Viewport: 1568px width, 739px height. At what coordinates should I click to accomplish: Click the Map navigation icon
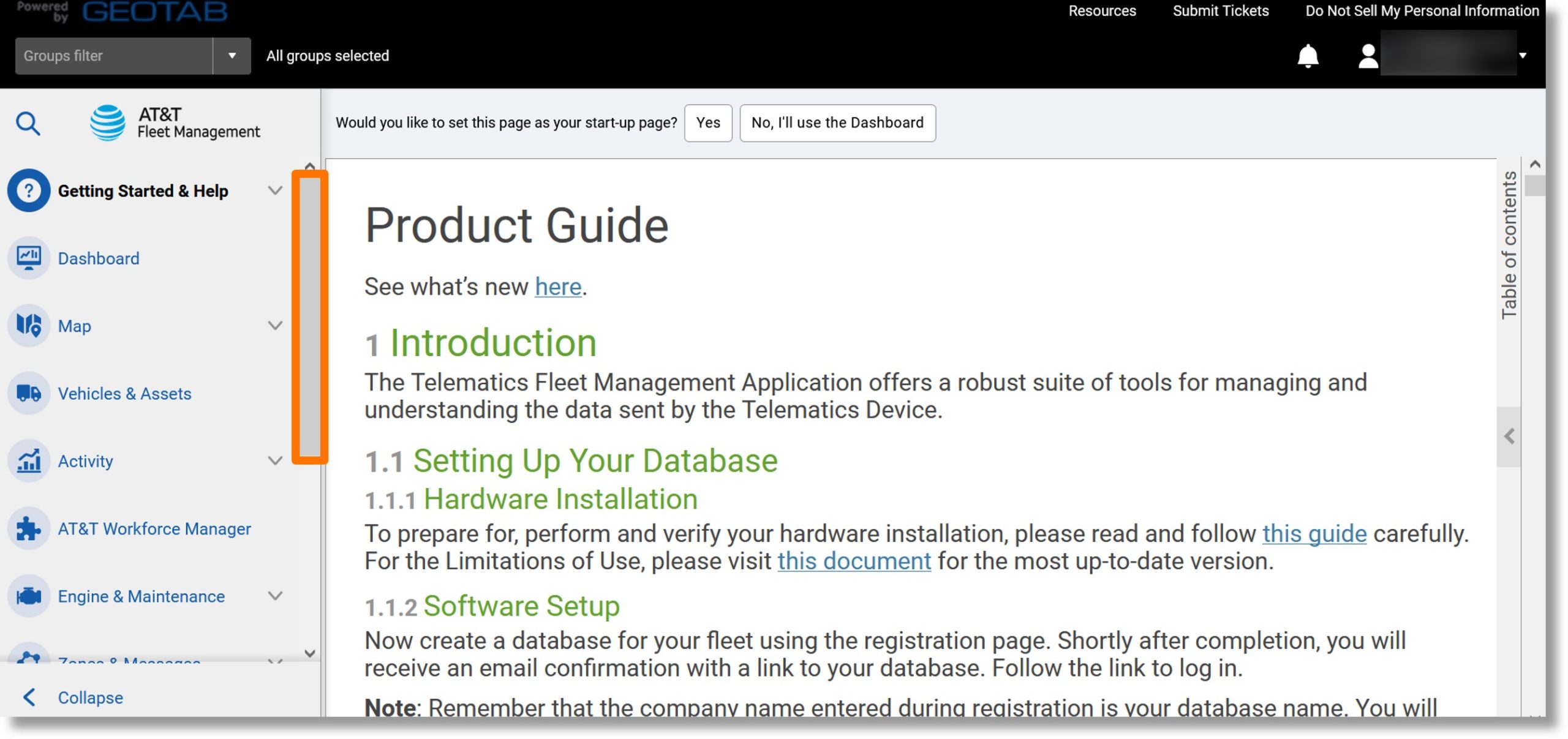(x=28, y=325)
